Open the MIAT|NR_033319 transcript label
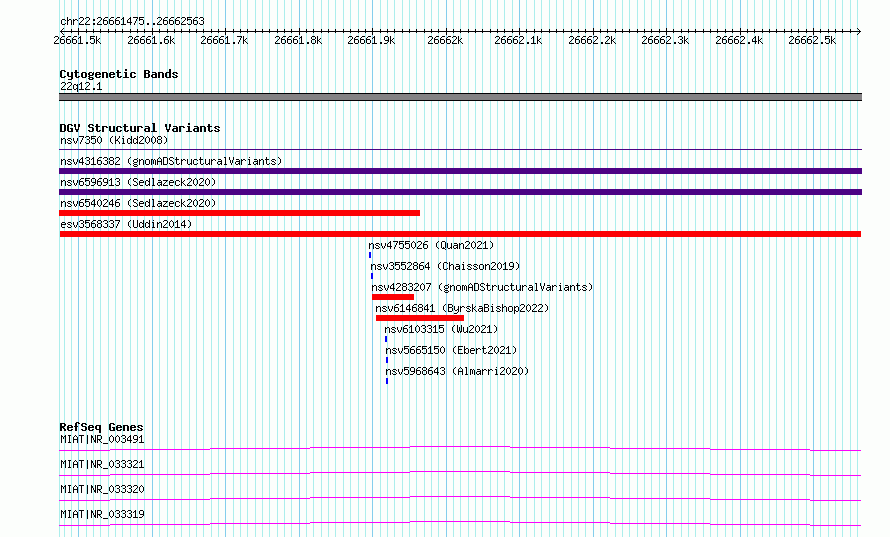This screenshot has width=890, height=537. [x=102, y=514]
